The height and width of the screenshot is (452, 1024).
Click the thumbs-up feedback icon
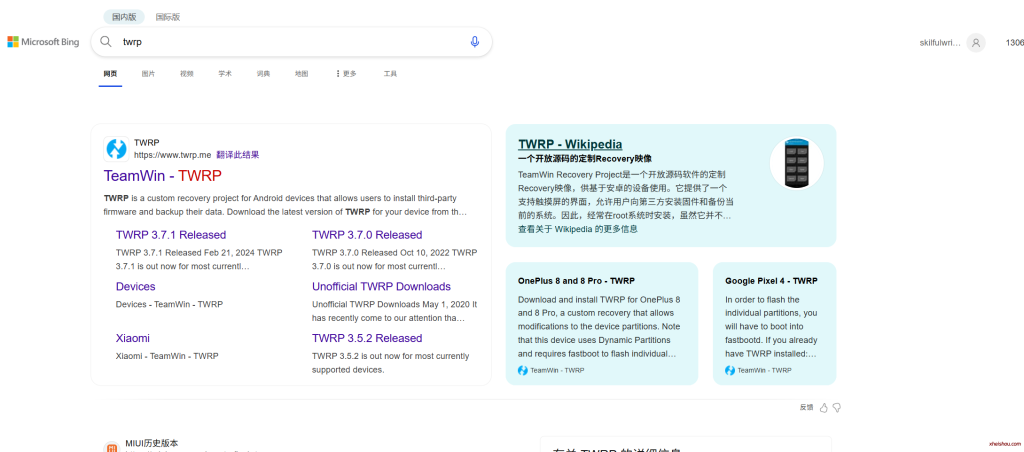824,408
